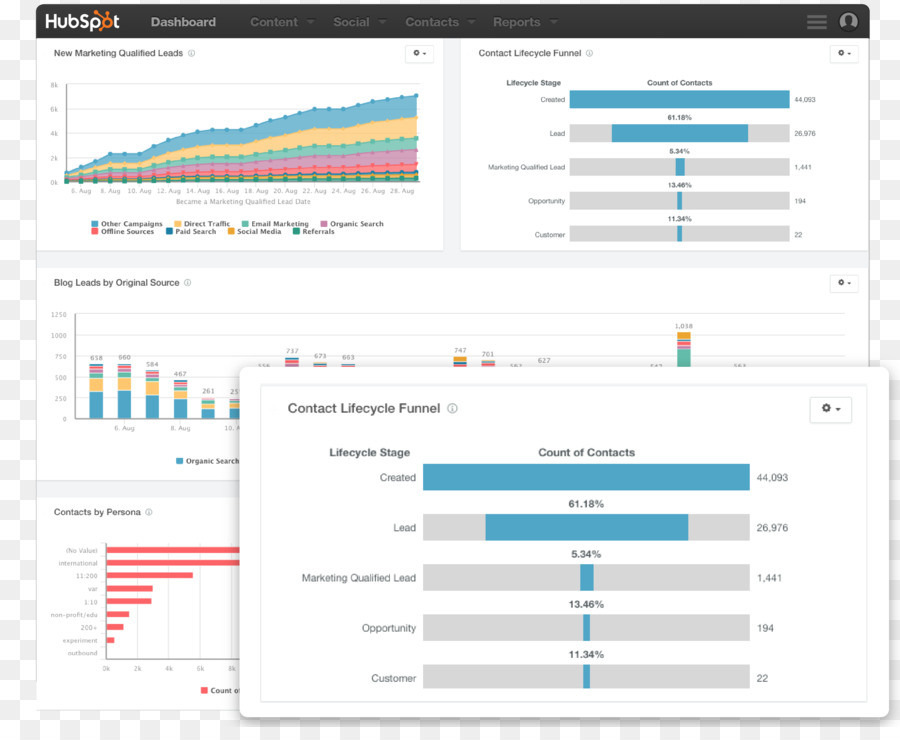Screen dimensions: 900x740
Task: Click info icon beside Contacts by Persona
Action: pyautogui.click(x=149, y=512)
